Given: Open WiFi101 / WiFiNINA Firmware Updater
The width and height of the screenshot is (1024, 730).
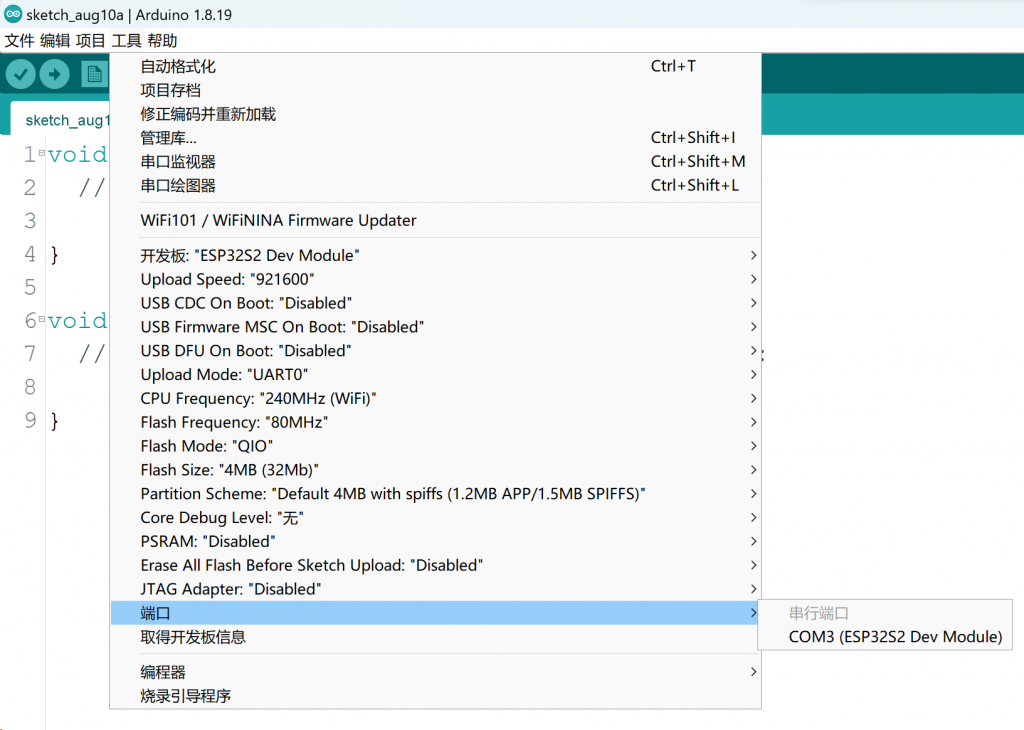Looking at the screenshot, I should coord(277,220).
